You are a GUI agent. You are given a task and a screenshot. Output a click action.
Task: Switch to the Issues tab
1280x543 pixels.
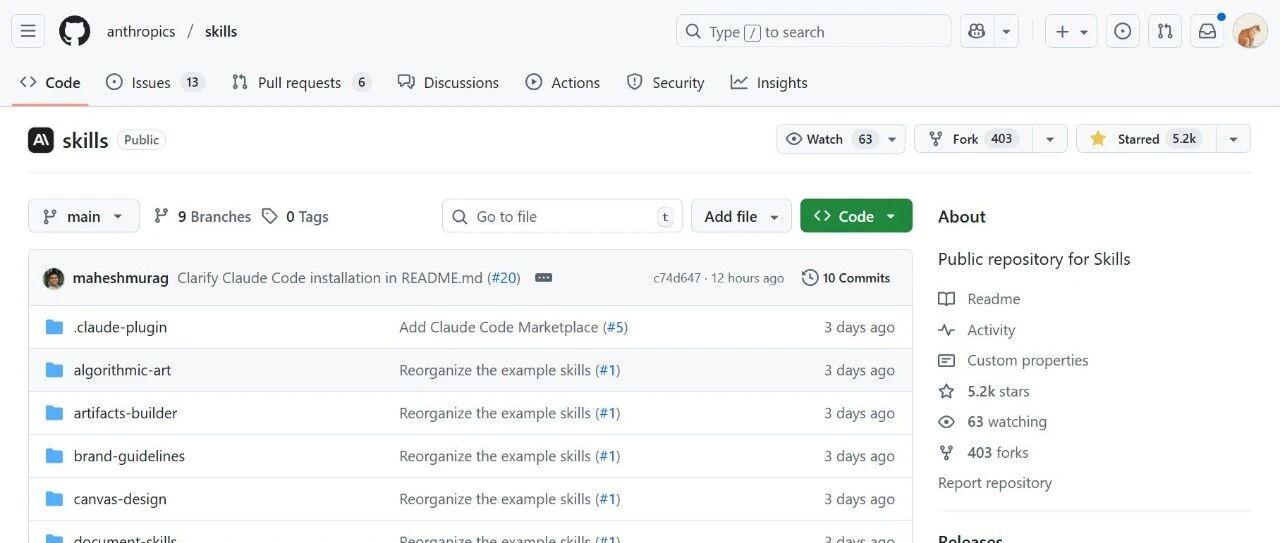coord(151,83)
